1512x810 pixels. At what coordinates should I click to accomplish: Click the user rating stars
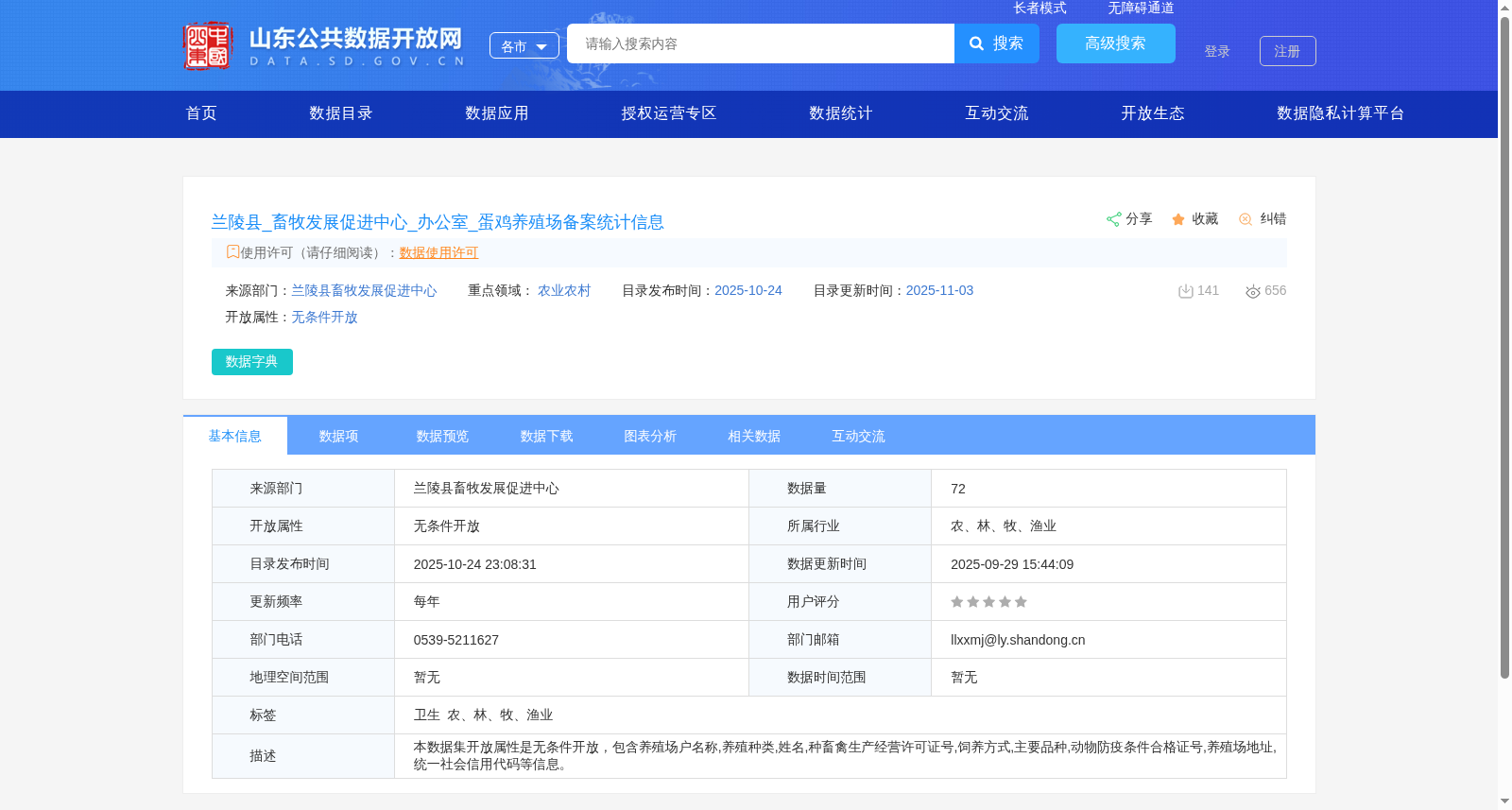point(988,602)
